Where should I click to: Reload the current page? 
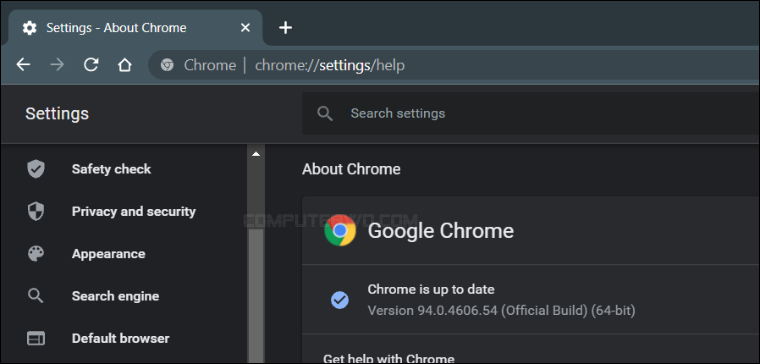click(x=91, y=64)
